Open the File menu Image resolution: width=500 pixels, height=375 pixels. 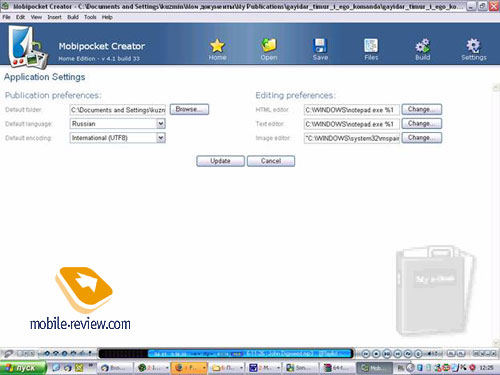coord(6,17)
